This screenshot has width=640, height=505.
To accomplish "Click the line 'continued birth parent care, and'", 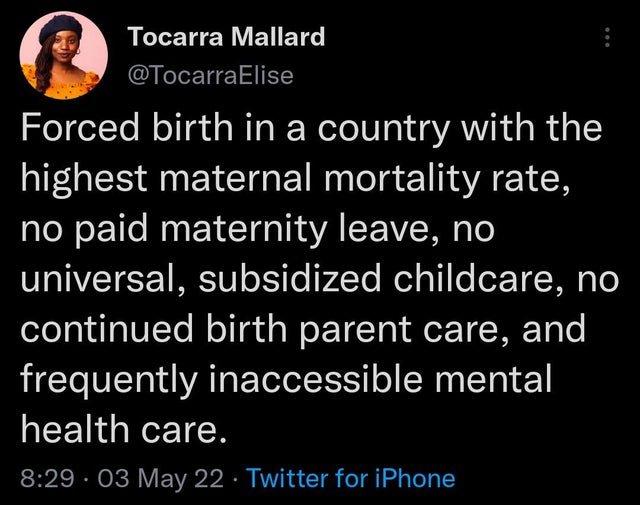I will coord(303,329).
